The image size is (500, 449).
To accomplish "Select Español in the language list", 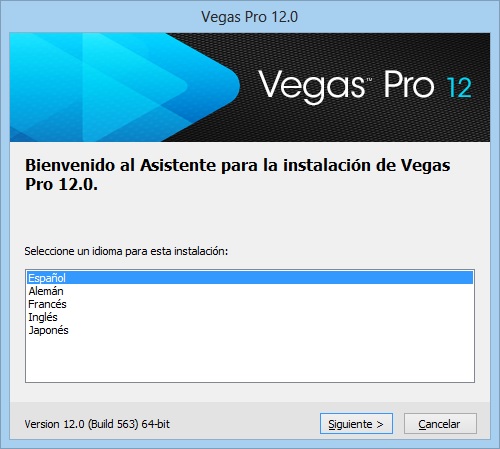I will click(249, 278).
